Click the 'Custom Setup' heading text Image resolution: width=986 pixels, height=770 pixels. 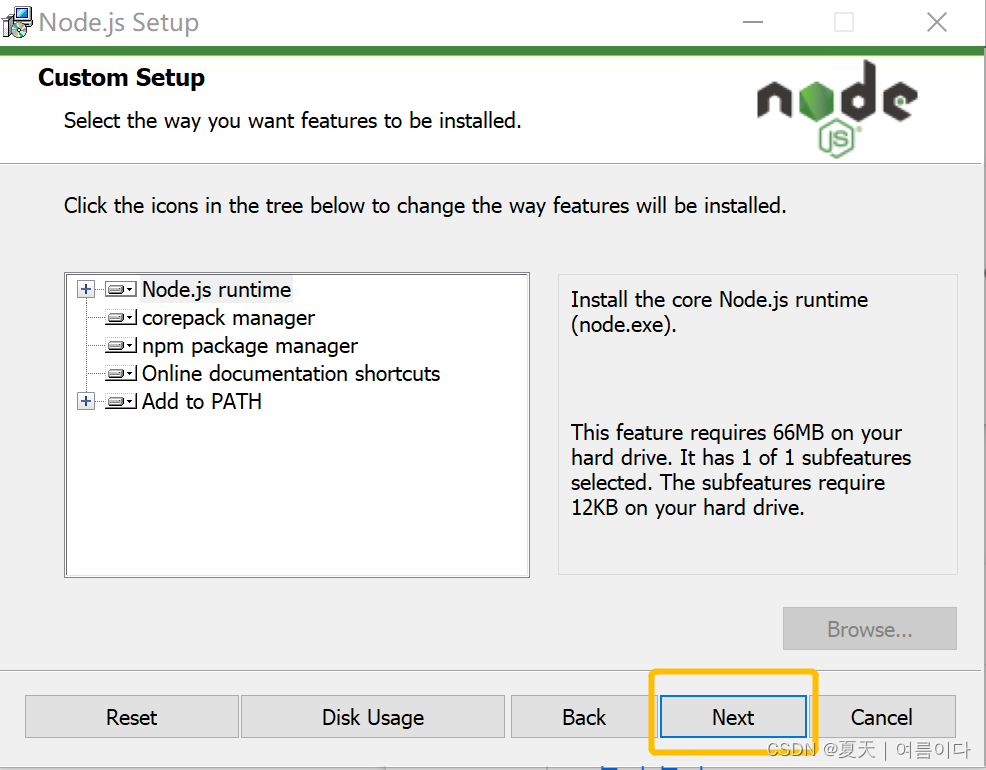pyautogui.click(x=121, y=78)
